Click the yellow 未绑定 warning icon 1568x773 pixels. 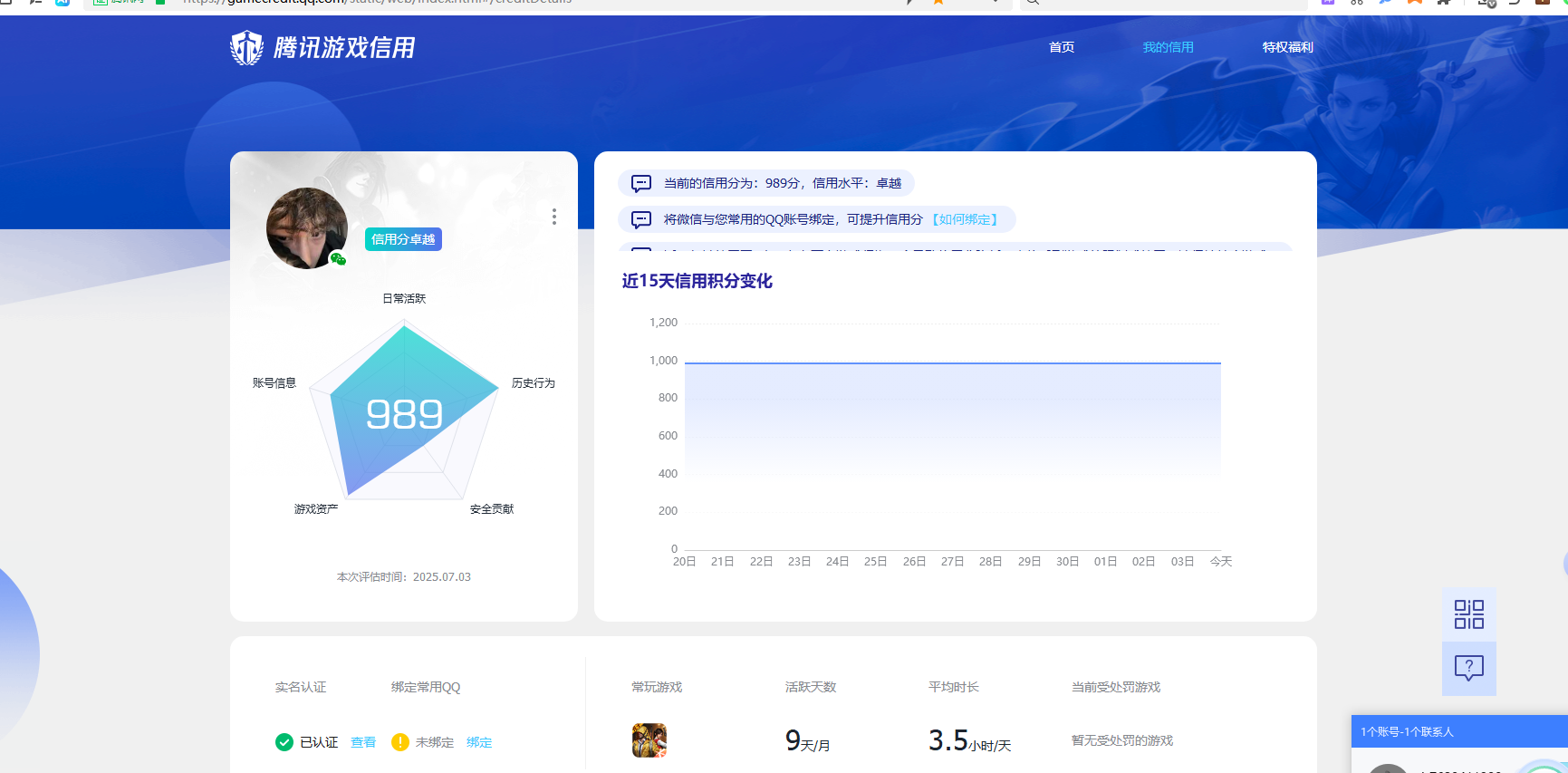click(x=400, y=742)
